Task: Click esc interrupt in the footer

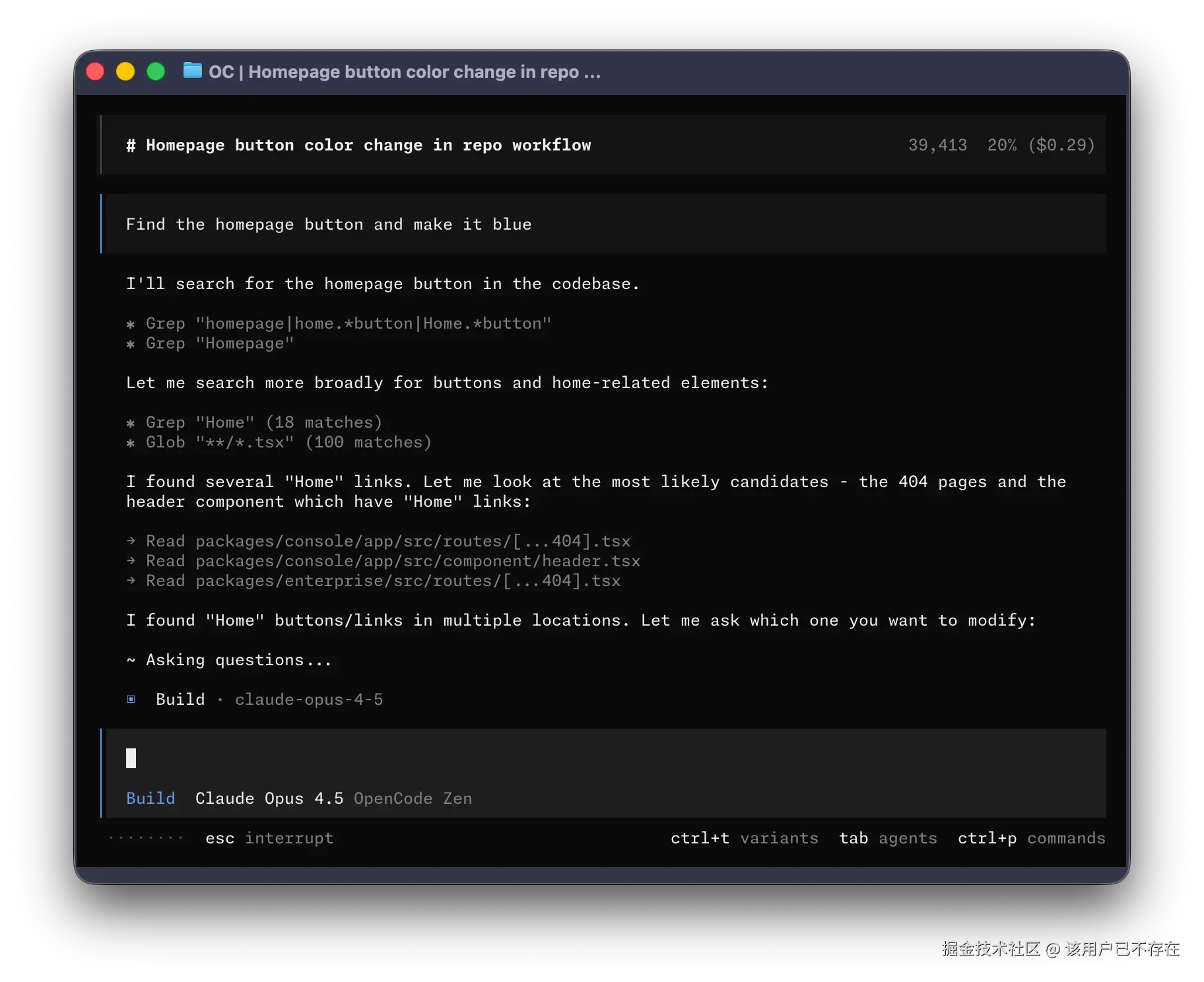Action: [x=269, y=838]
